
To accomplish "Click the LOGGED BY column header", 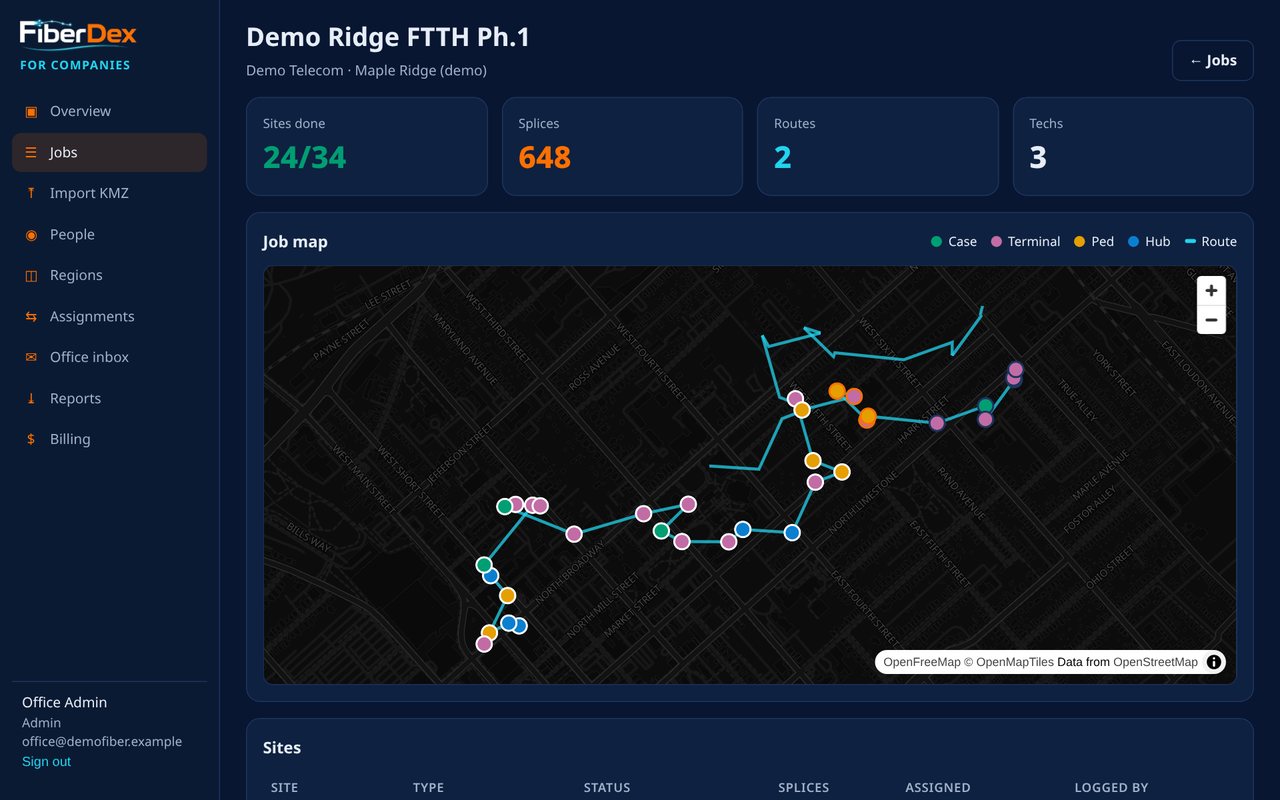I will [1111, 788].
